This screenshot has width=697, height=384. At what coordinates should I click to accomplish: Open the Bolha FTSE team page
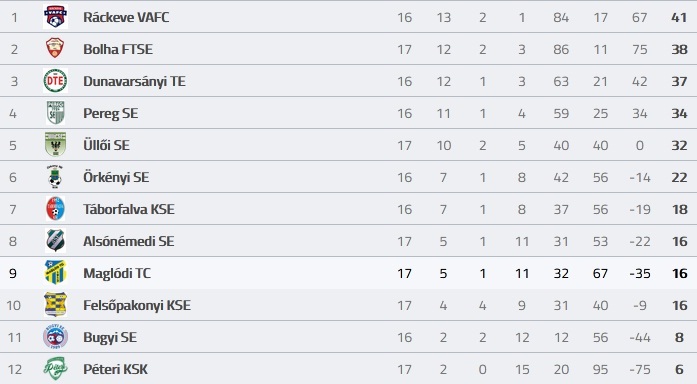pos(118,49)
